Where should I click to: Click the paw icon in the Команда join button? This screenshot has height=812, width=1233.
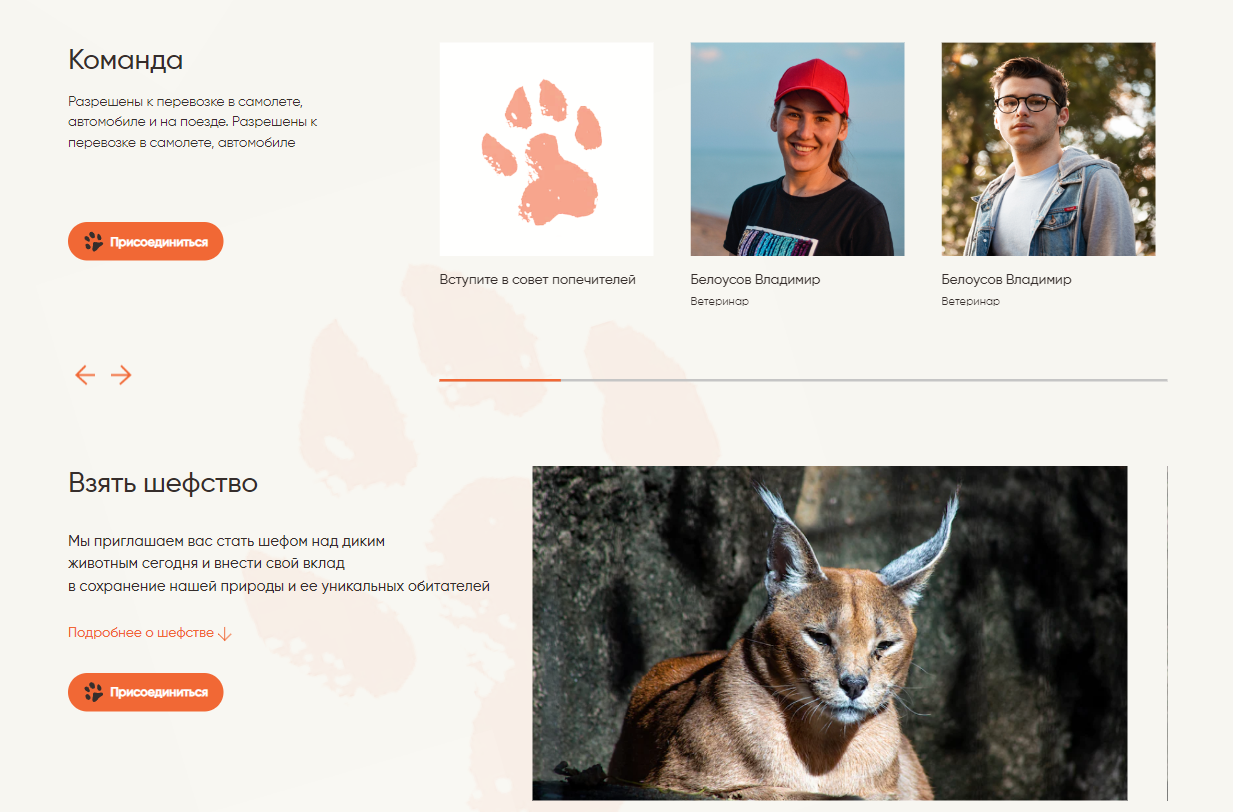coord(94,242)
